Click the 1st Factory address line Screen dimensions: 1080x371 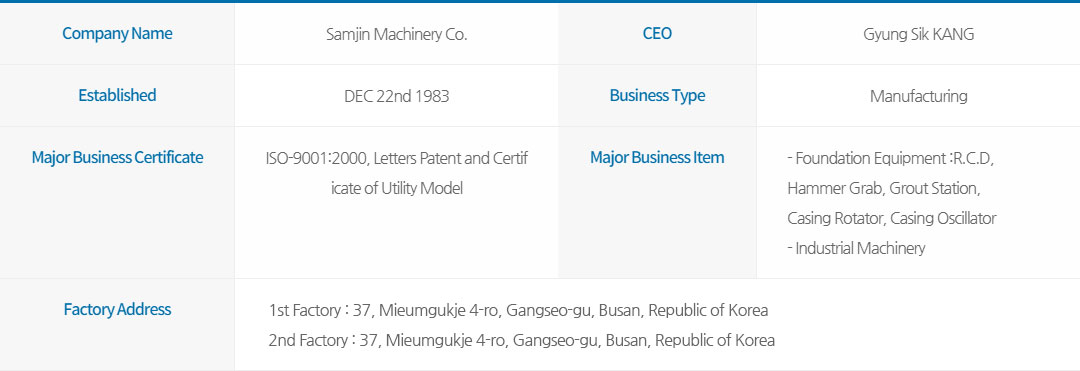(x=518, y=310)
